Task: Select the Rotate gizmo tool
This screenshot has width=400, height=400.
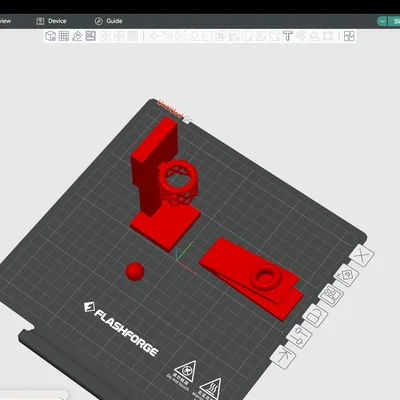Action: (167, 36)
